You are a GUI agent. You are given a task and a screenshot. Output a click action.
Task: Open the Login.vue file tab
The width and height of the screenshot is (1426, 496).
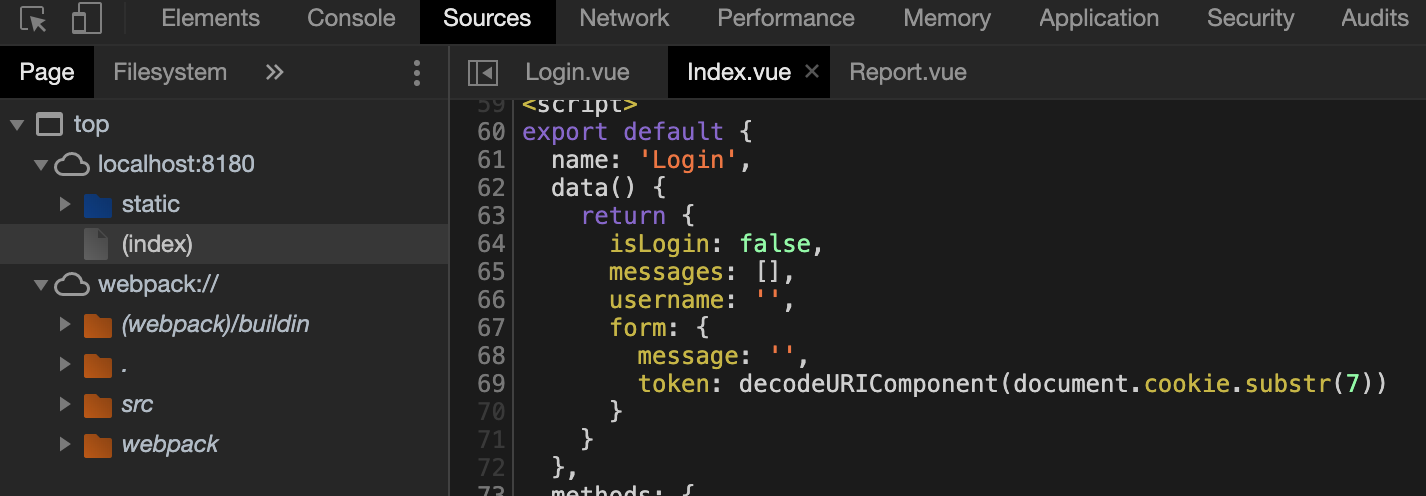click(x=577, y=72)
